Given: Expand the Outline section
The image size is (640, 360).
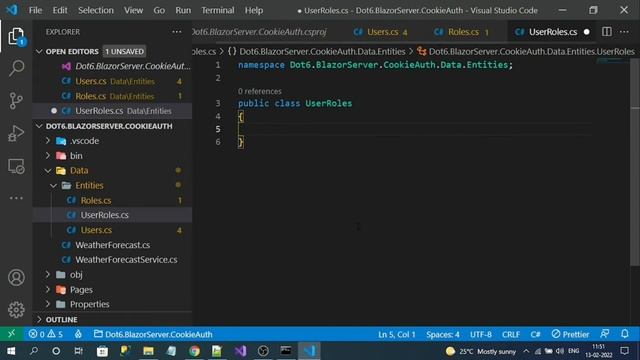Looking at the screenshot, I should (x=39, y=319).
